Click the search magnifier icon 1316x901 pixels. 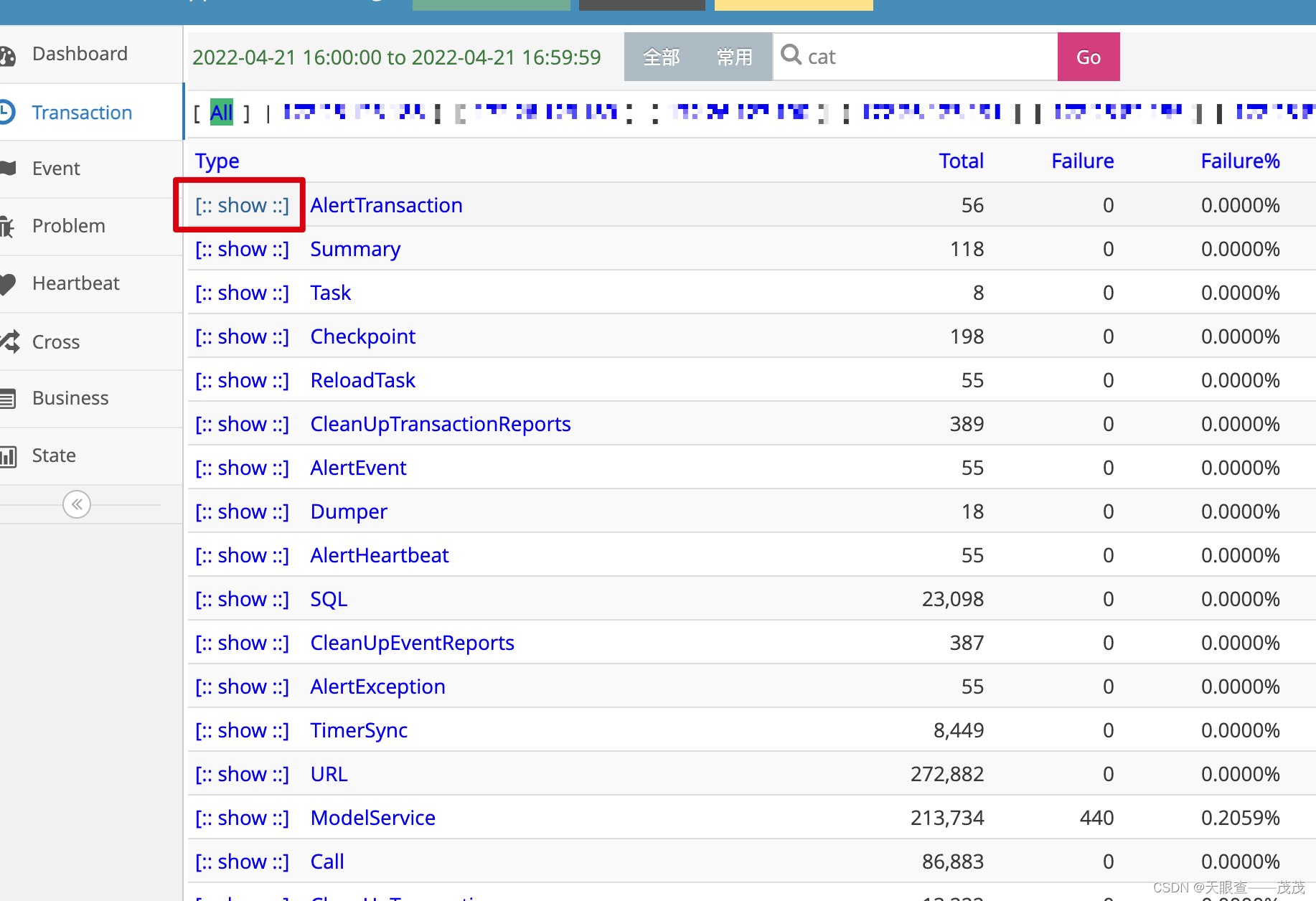point(791,55)
